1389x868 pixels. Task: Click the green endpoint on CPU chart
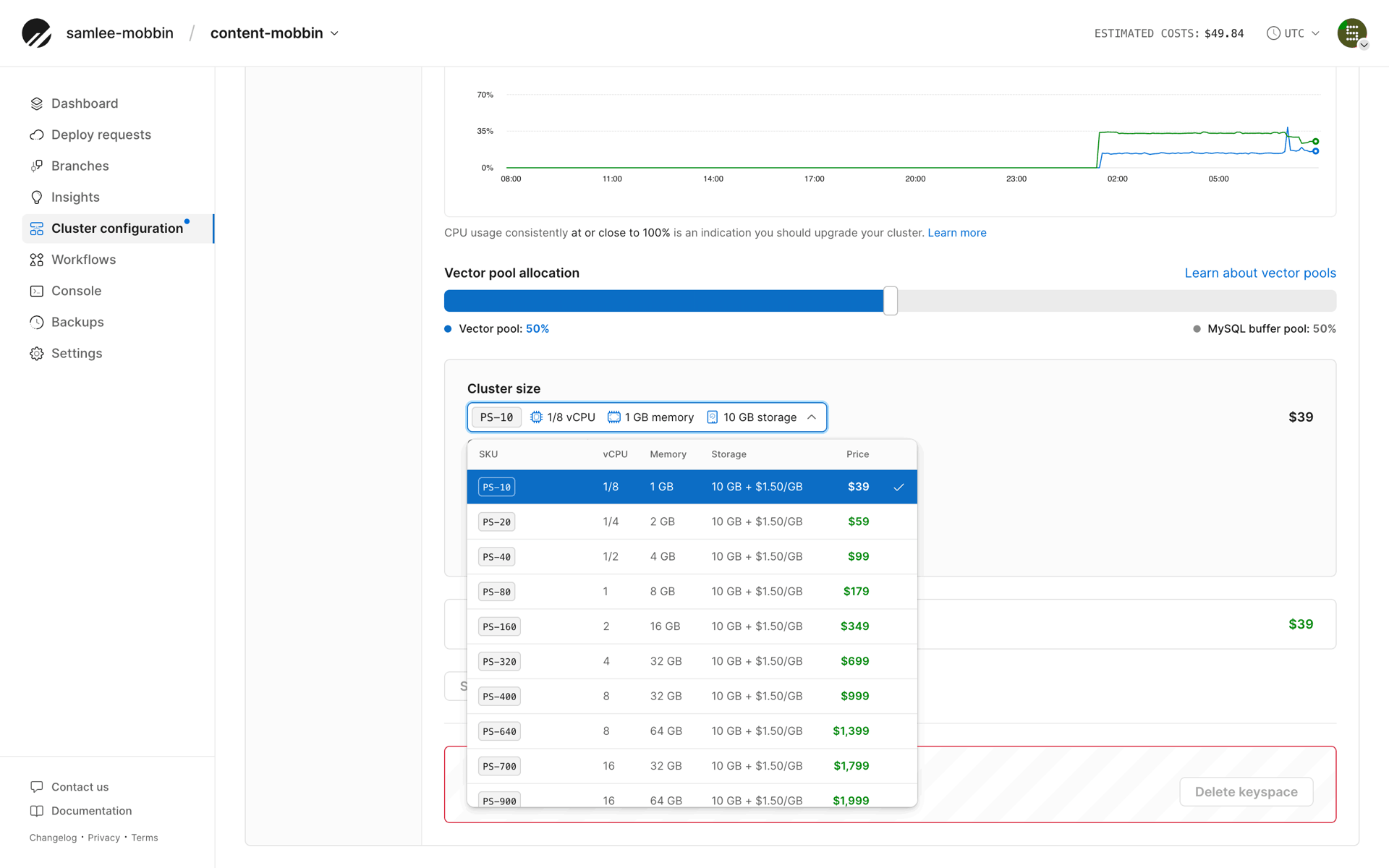(1315, 141)
